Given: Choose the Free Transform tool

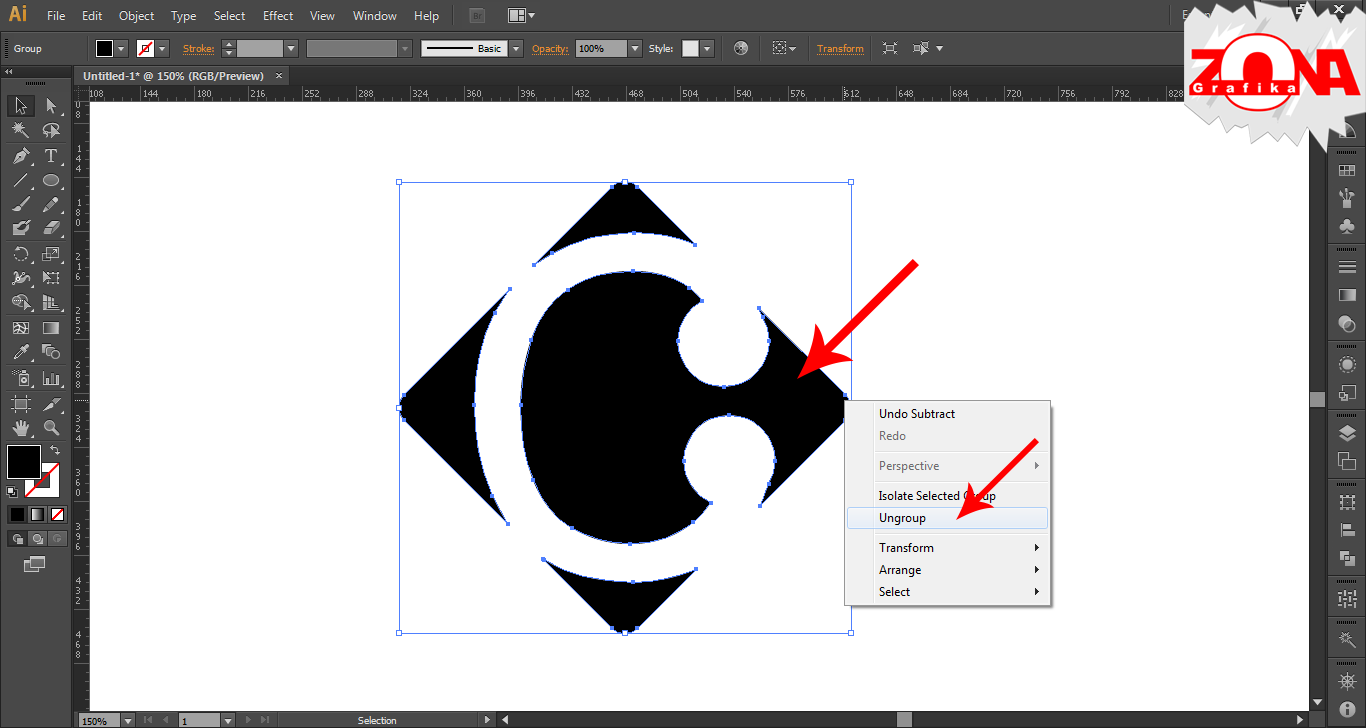Looking at the screenshot, I should [x=51, y=278].
